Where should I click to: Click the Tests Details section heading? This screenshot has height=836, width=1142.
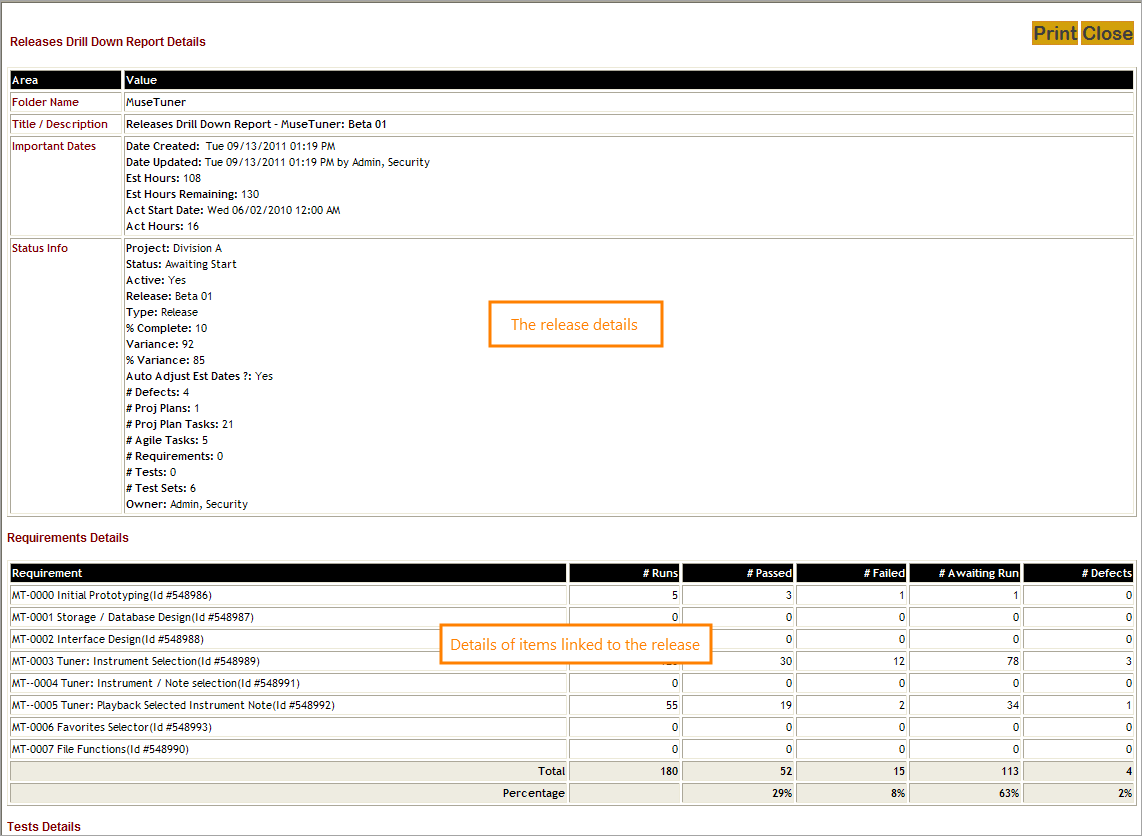coord(45,827)
